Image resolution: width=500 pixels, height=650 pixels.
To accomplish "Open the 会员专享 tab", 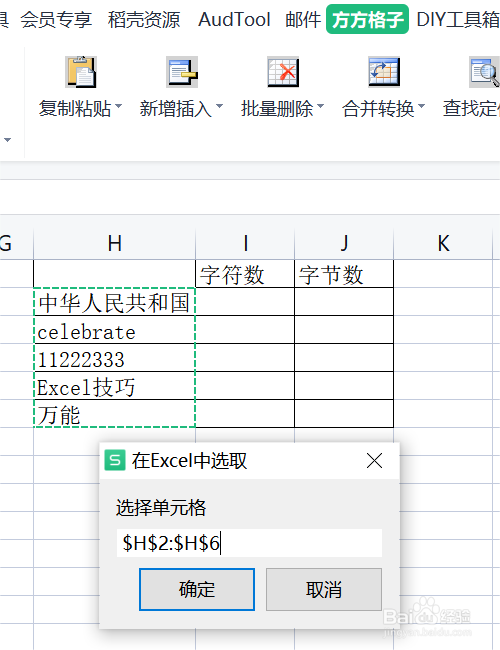I will (x=56, y=19).
